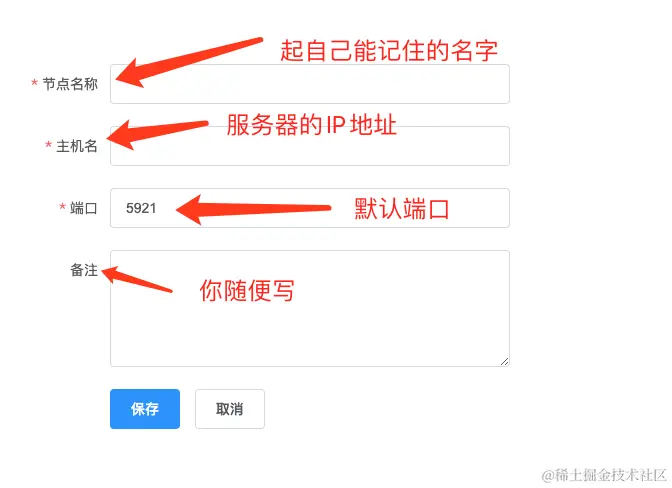672x488 pixels.
Task: Click inside the 备注 textarea
Action: pyautogui.click(x=309, y=308)
